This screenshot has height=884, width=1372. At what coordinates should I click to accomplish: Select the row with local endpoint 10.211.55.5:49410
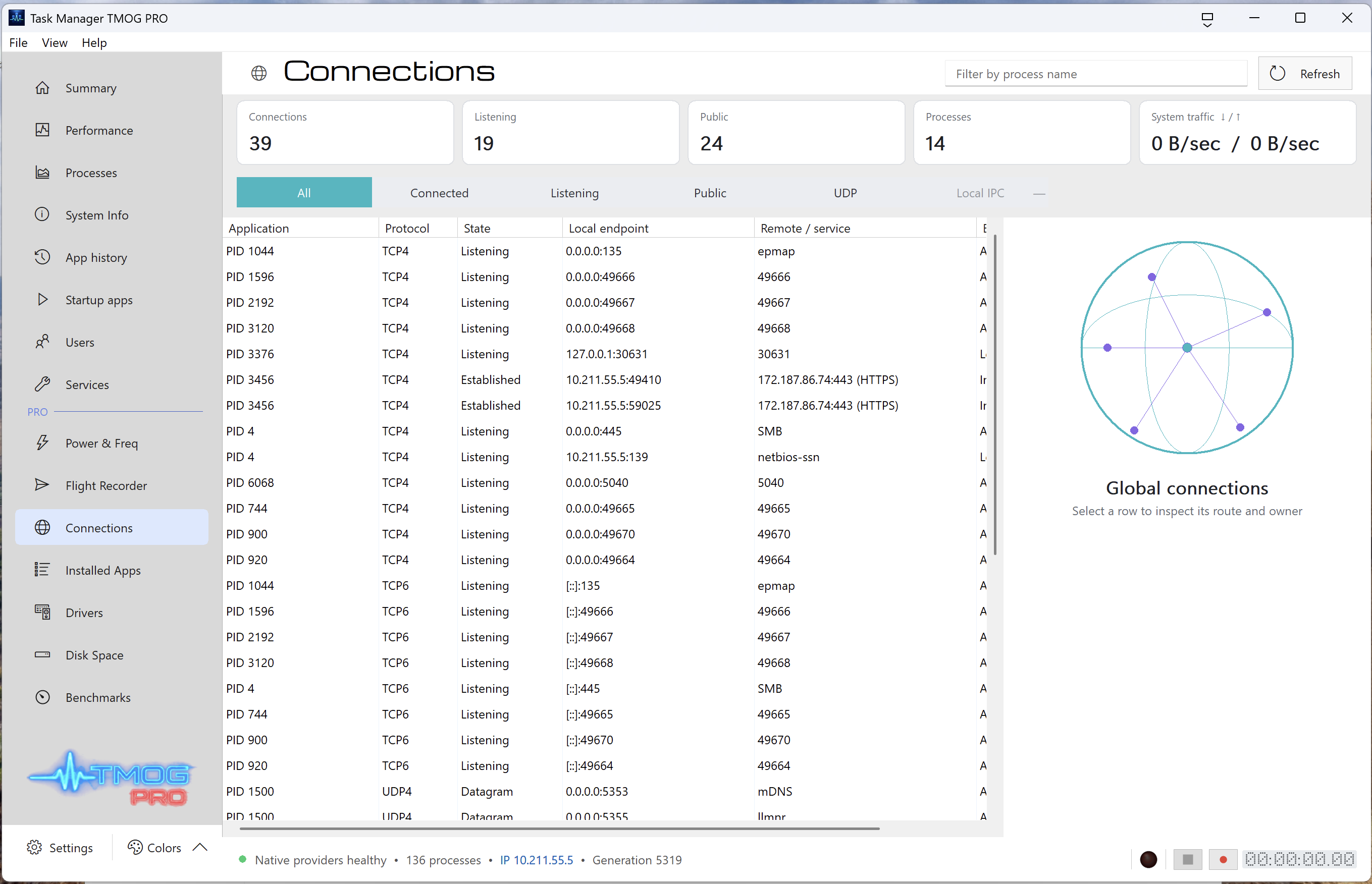pyautogui.click(x=605, y=379)
